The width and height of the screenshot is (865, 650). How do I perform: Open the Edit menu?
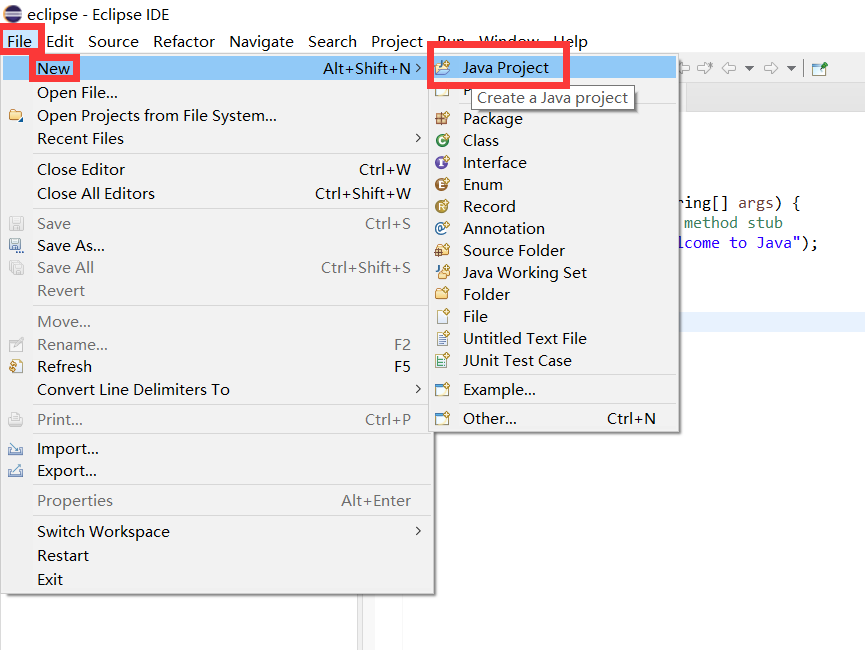pyautogui.click(x=60, y=41)
